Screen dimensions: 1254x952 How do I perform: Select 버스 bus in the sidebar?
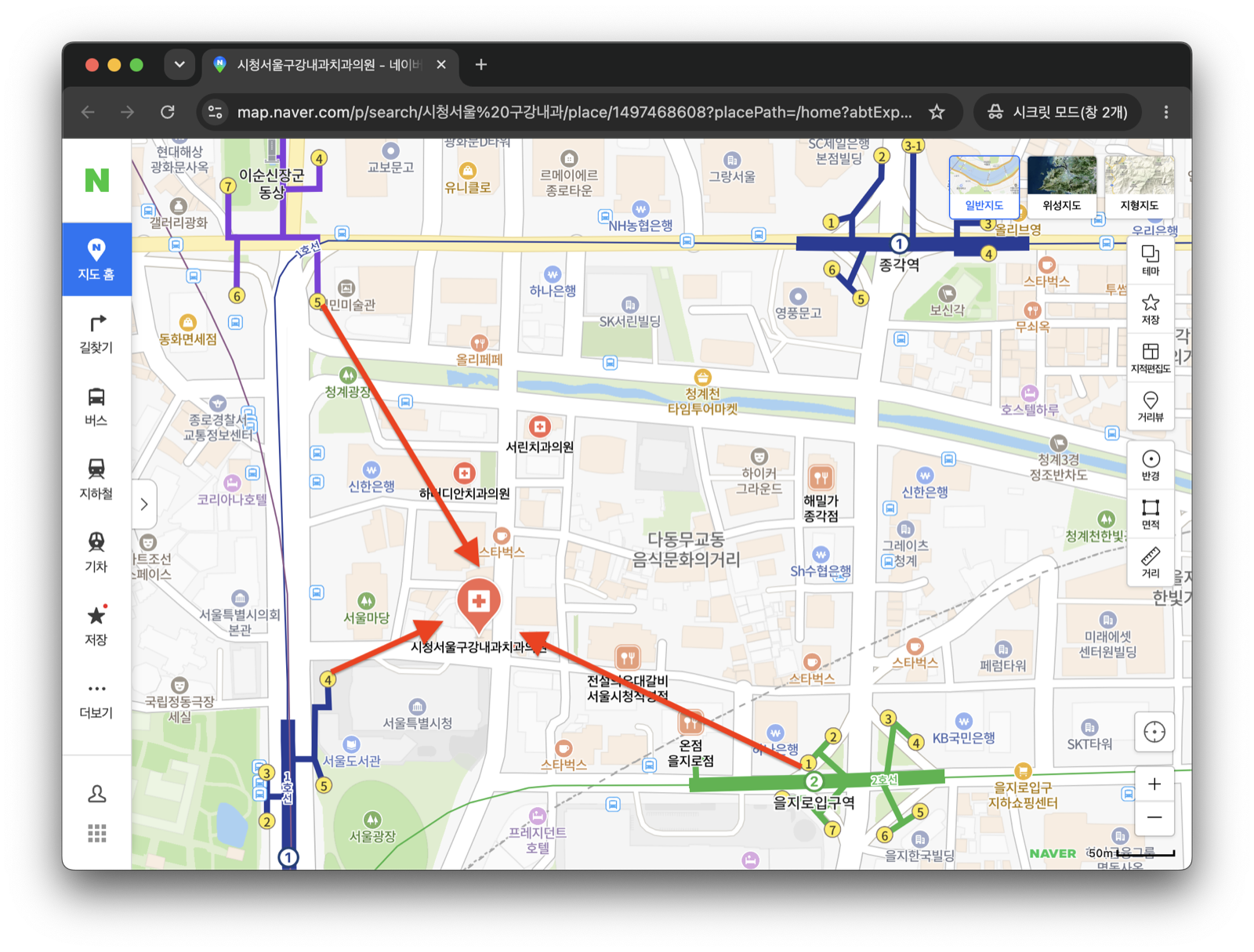(x=96, y=407)
